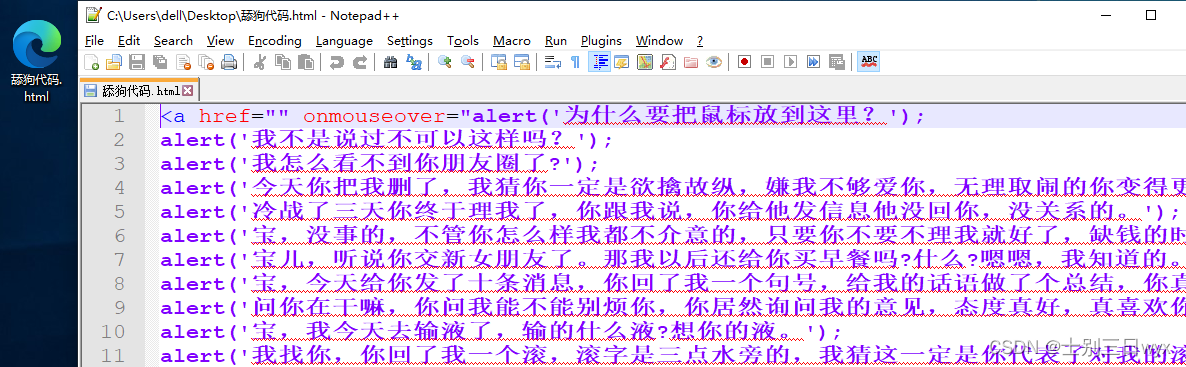Click the Print toolbar icon
The image size is (1186, 367).
(x=228, y=62)
